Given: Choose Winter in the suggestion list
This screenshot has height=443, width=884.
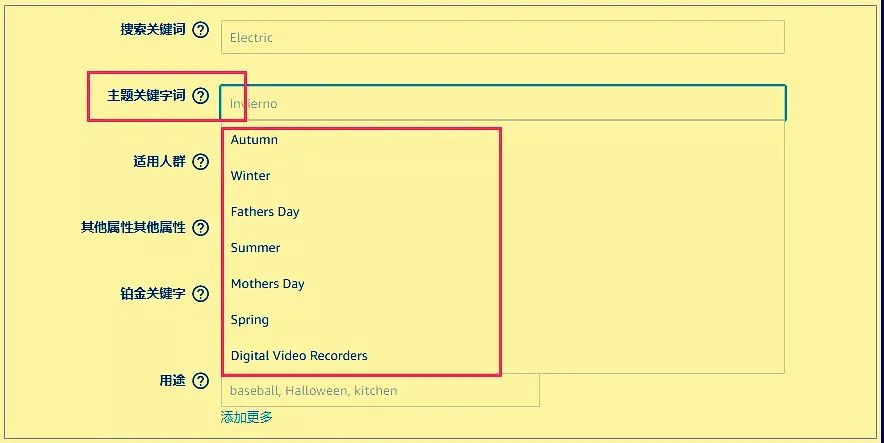Looking at the screenshot, I should coord(250,176).
